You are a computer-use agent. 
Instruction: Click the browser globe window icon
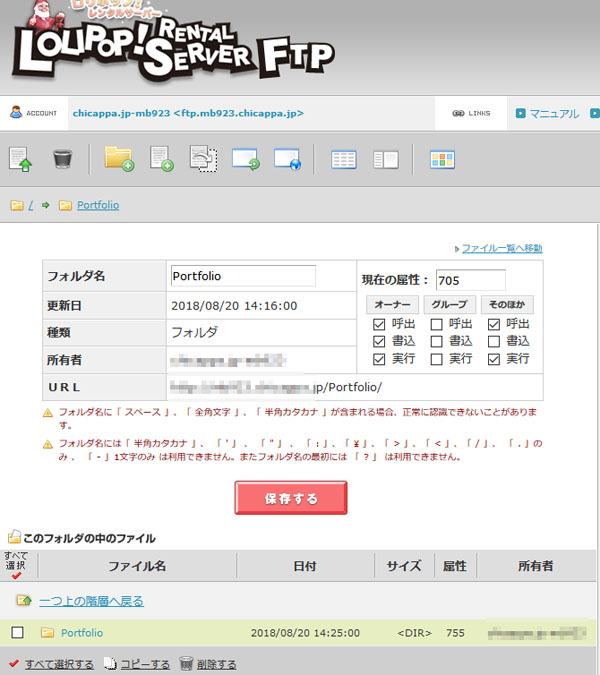(287, 159)
